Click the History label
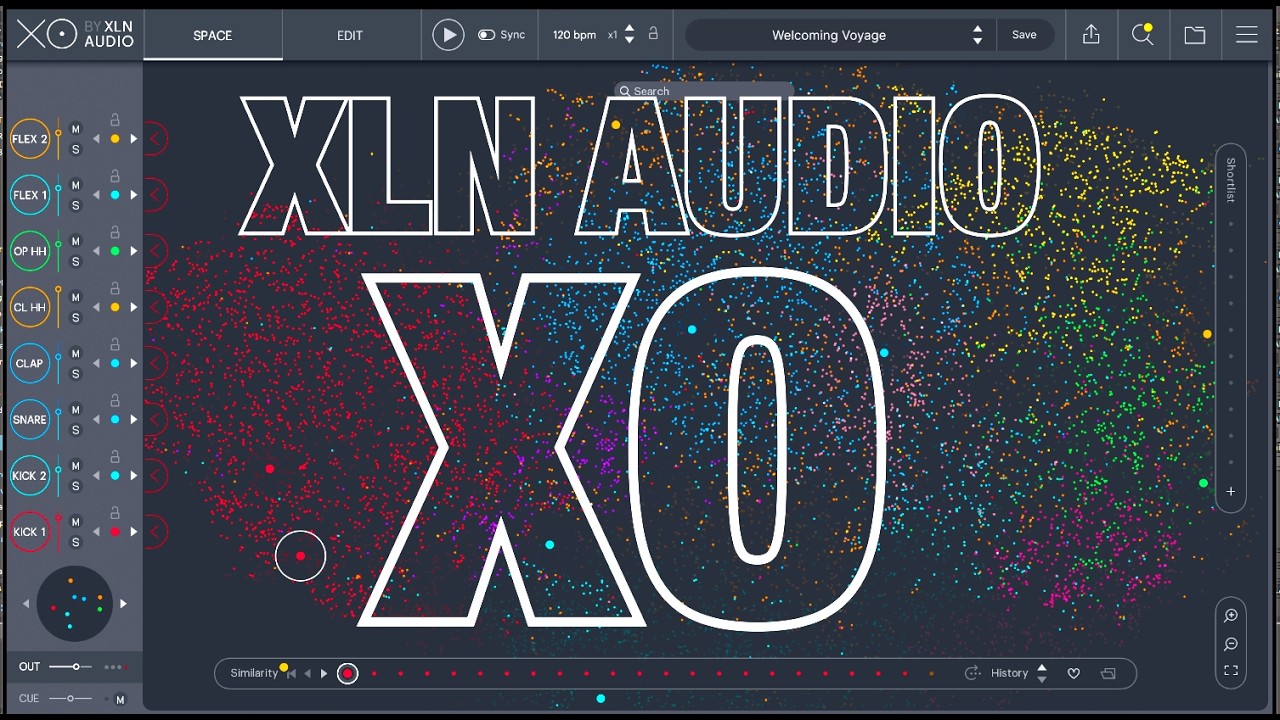1280x720 pixels. (1009, 673)
